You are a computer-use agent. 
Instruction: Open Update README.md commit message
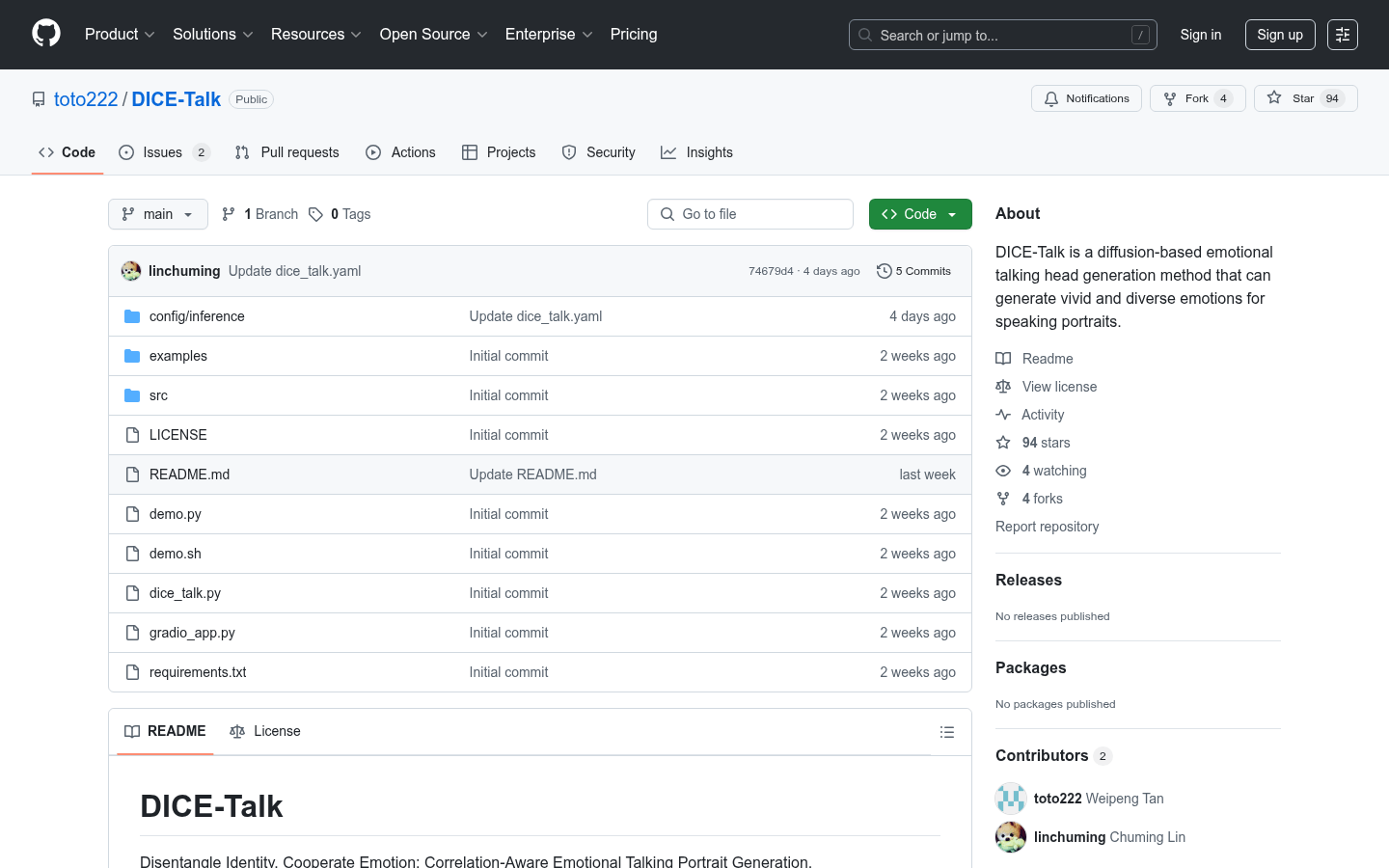click(x=532, y=475)
